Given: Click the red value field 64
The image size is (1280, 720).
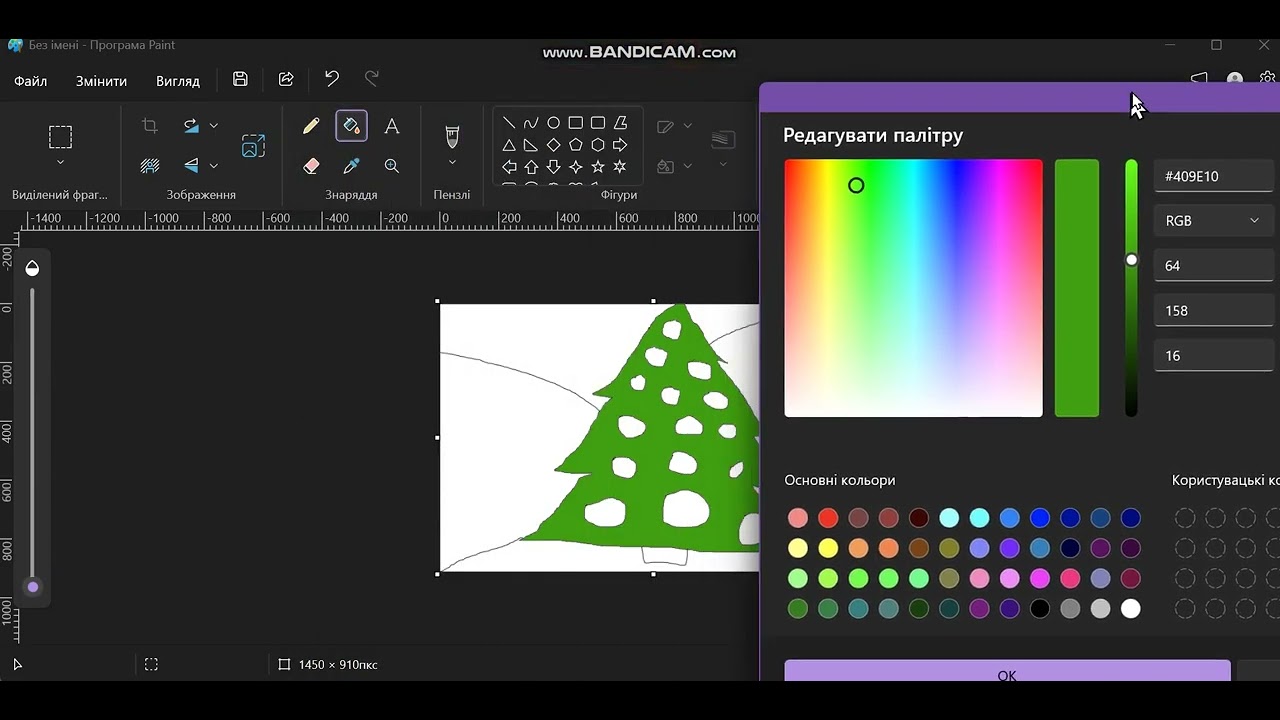Looking at the screenshot, I should coord(1214,266).
